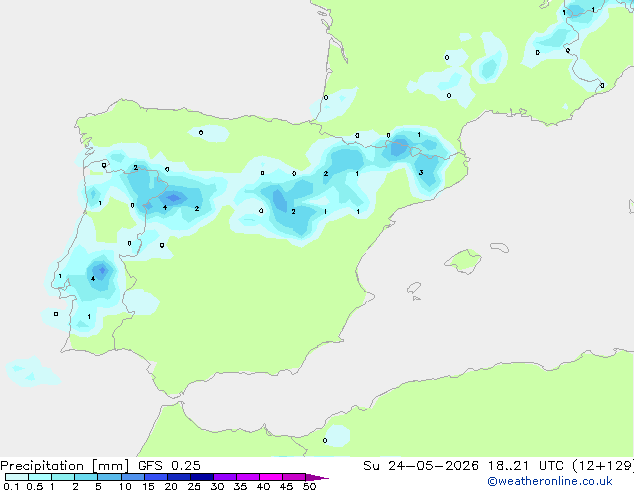Click the '0.1' legend scale label

coord(11,486)
